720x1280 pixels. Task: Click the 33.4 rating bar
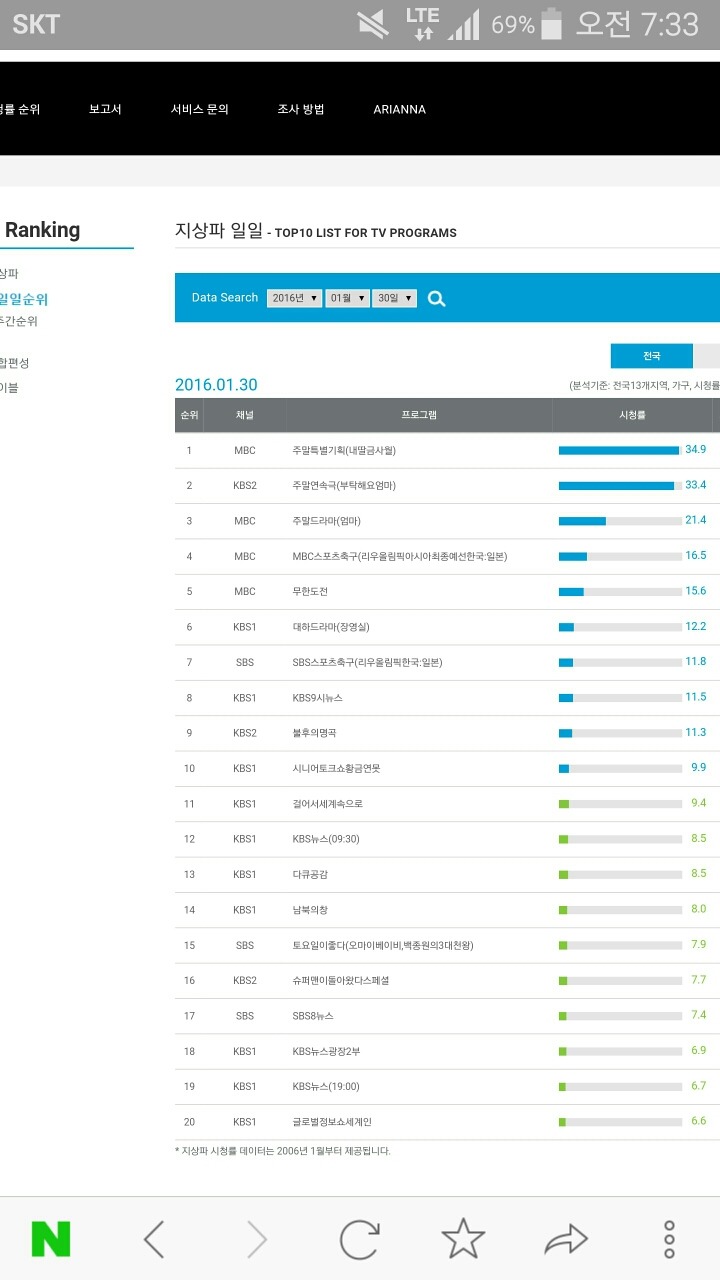[x=620, y=485]
